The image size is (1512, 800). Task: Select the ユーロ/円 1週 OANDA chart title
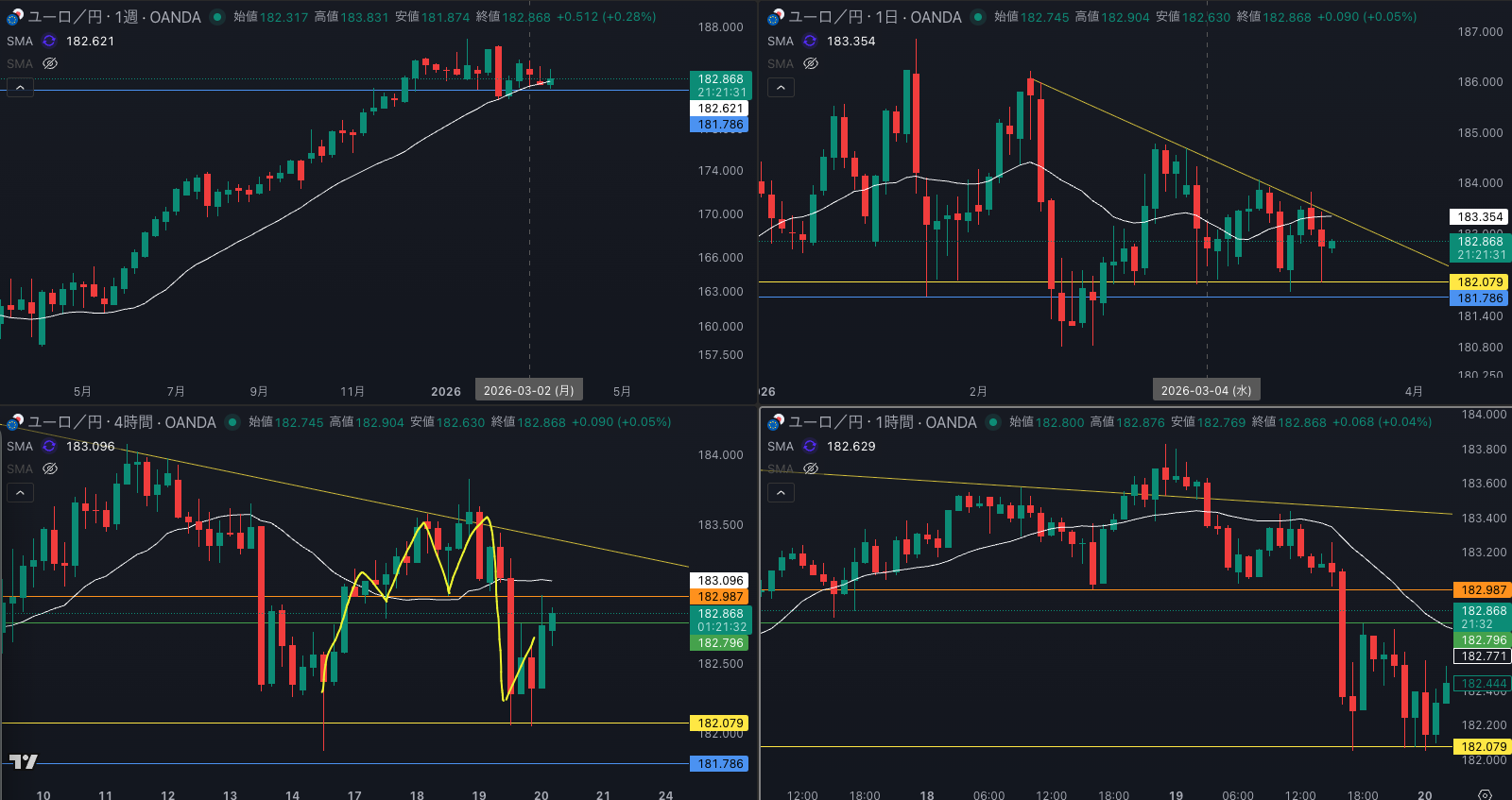(113, 17)
